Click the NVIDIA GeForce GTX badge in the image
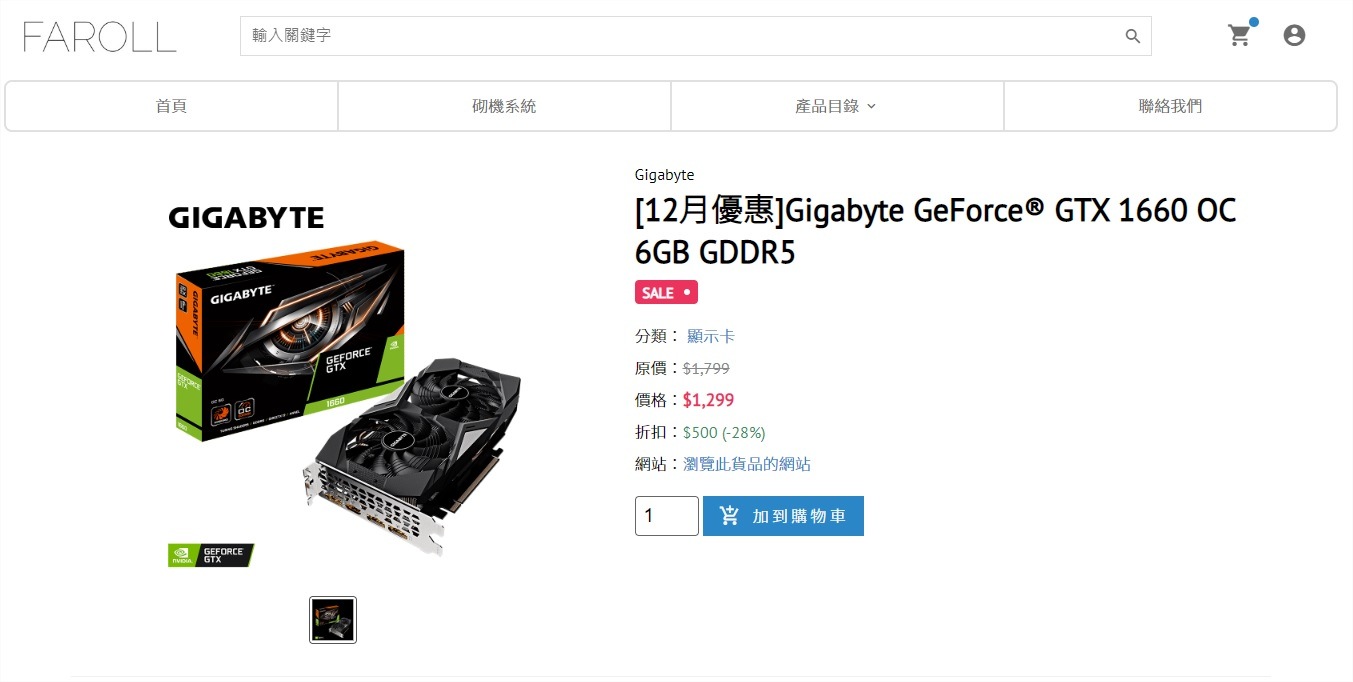 [210, 555]
